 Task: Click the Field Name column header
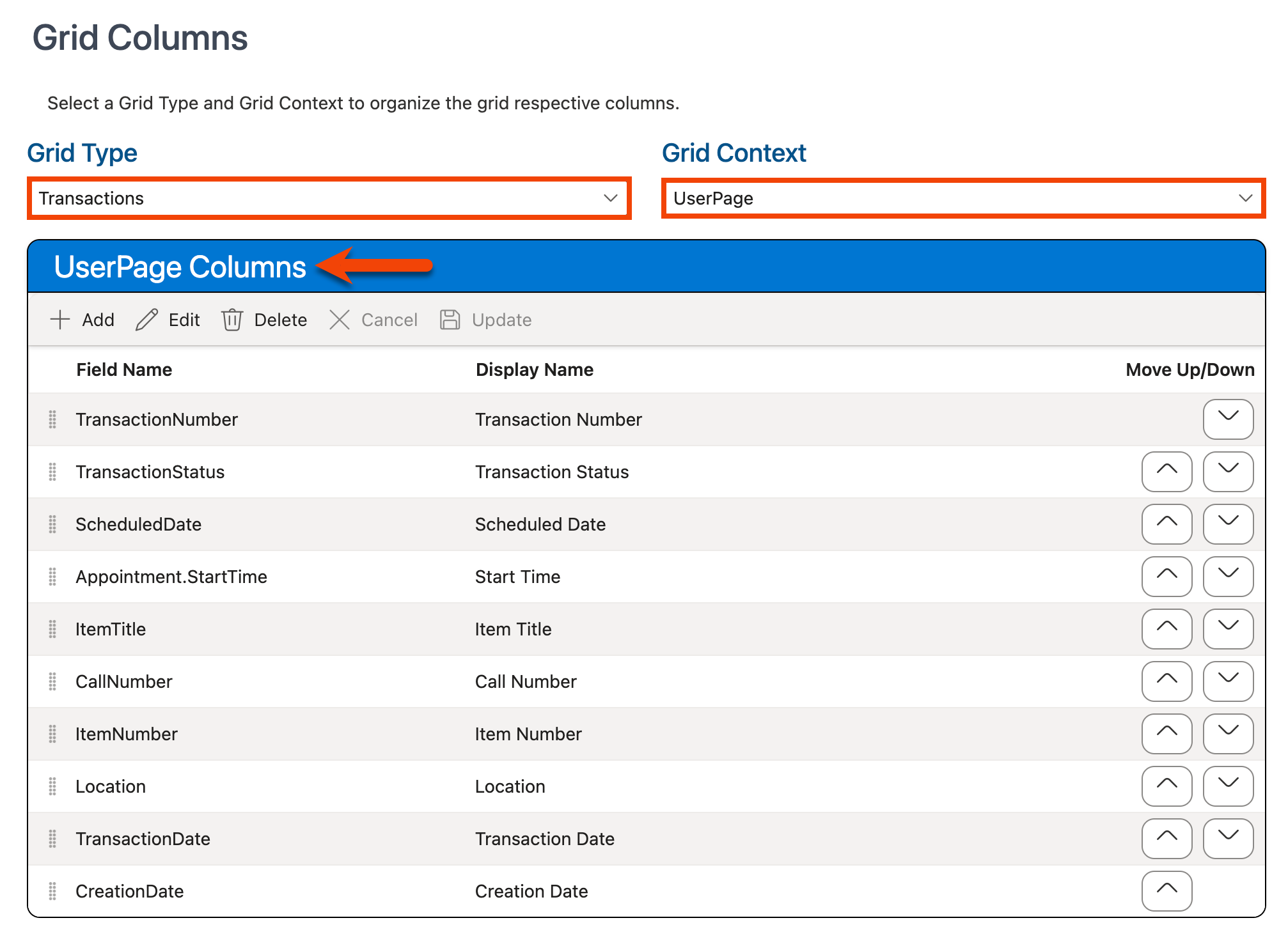click(124, 369)
